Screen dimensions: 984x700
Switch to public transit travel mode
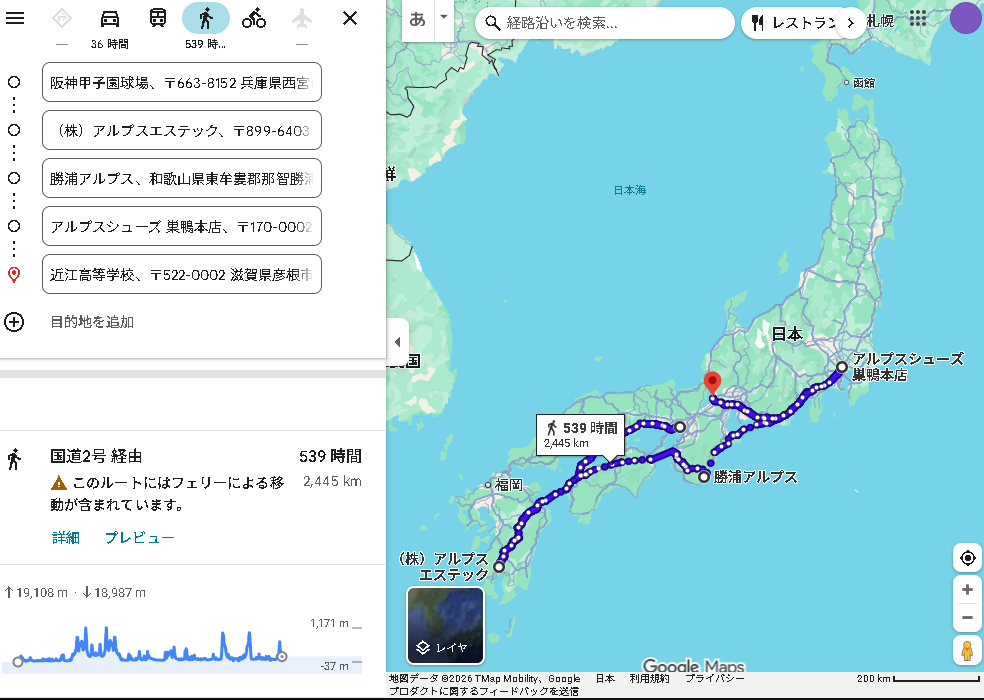coord(158,18)
